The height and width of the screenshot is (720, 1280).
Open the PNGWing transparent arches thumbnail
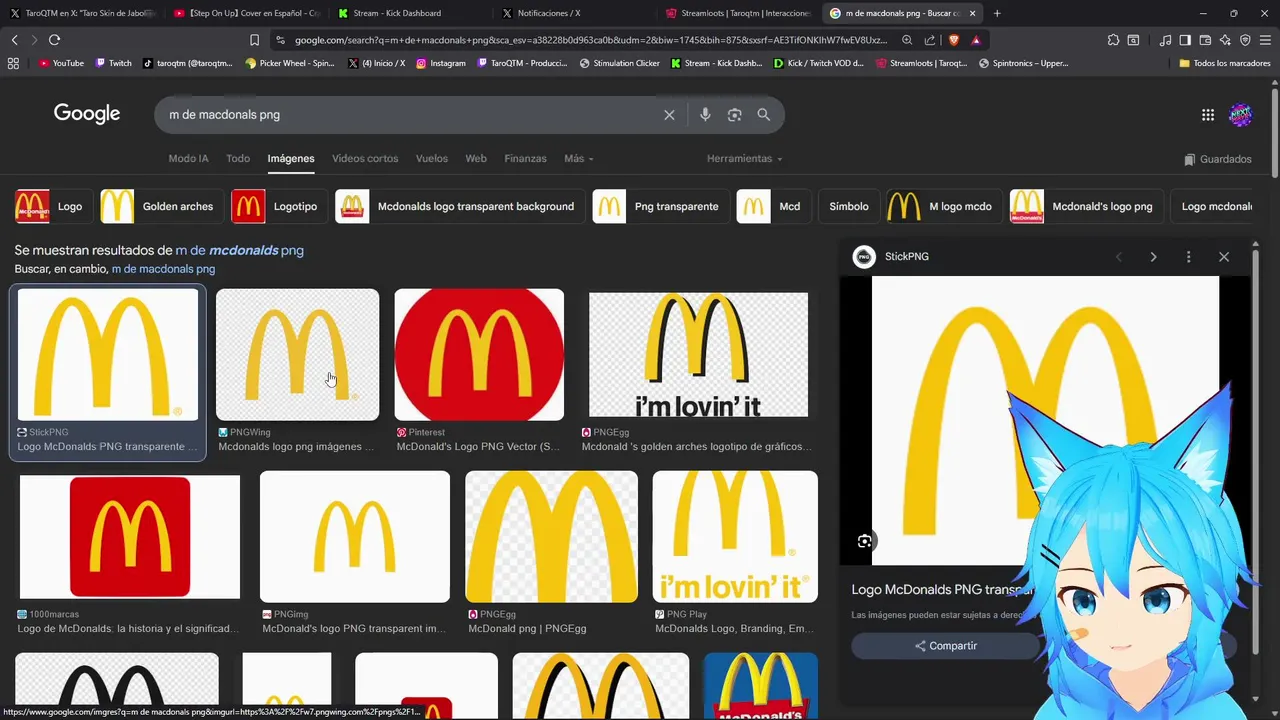[x=297, y=355]
